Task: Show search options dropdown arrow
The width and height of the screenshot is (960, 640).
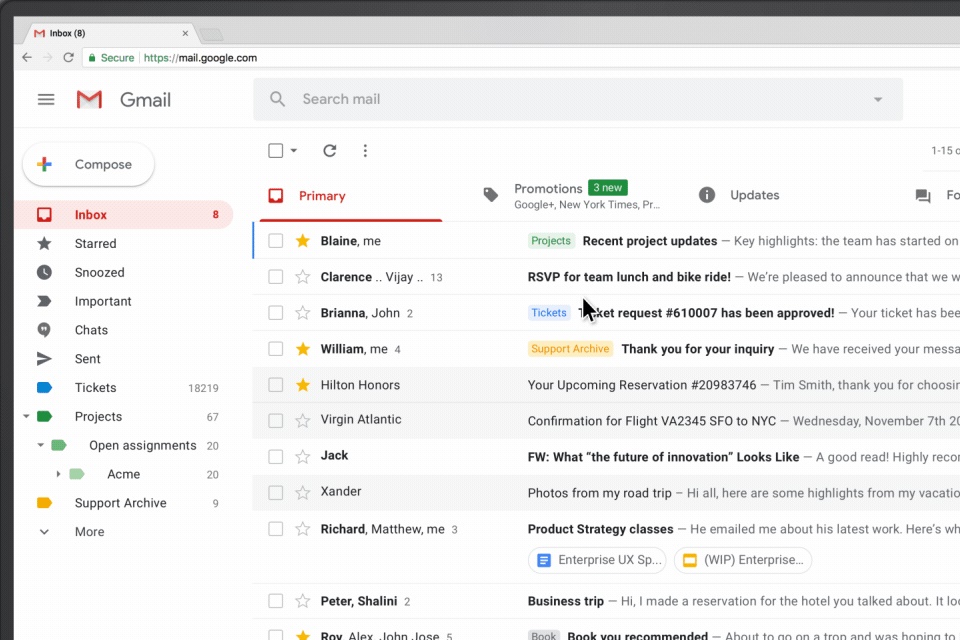Action: click(x=878, y=99)
